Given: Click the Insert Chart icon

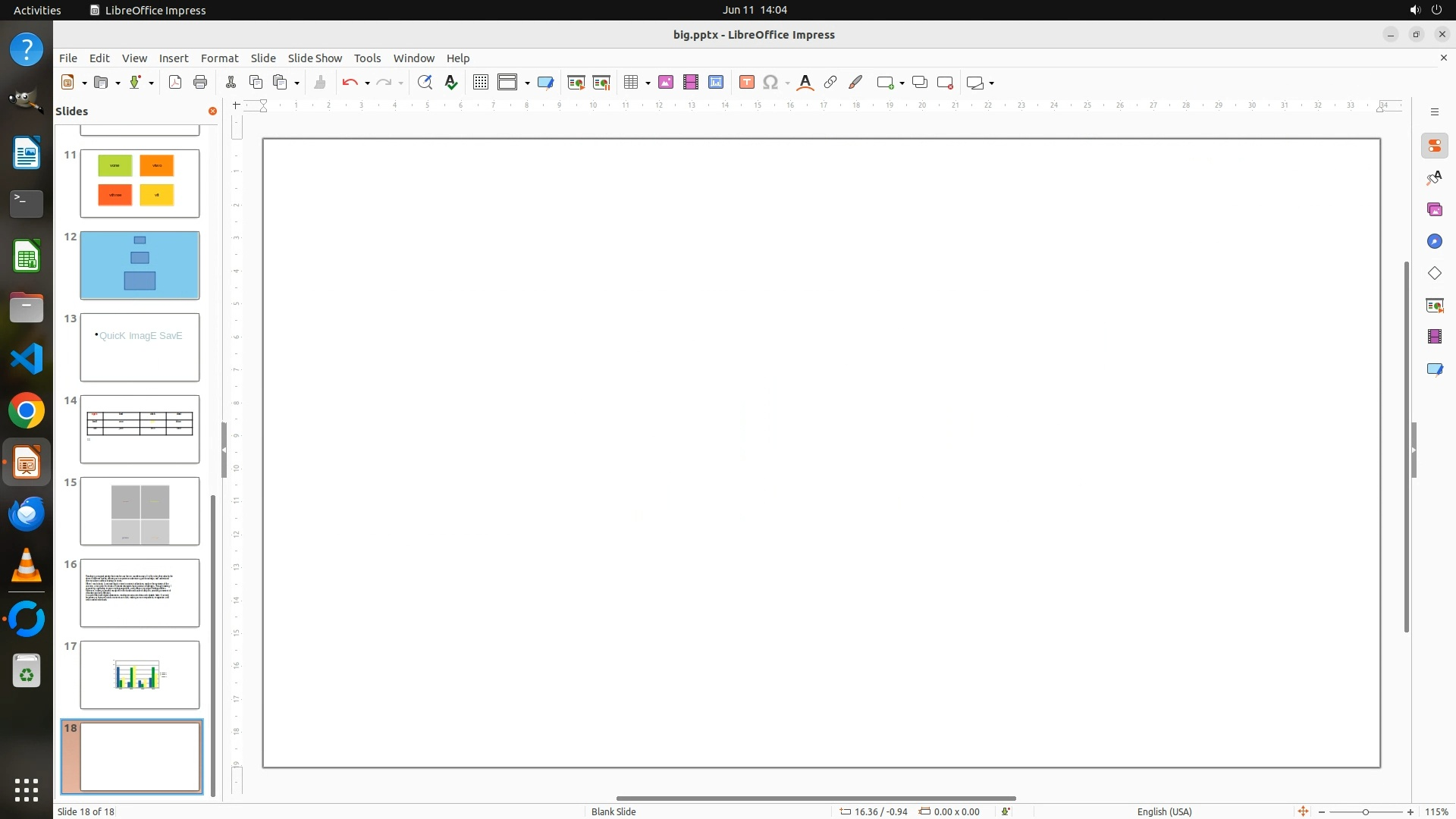Looking at the screenshot, I should click(x=716, y=83).
